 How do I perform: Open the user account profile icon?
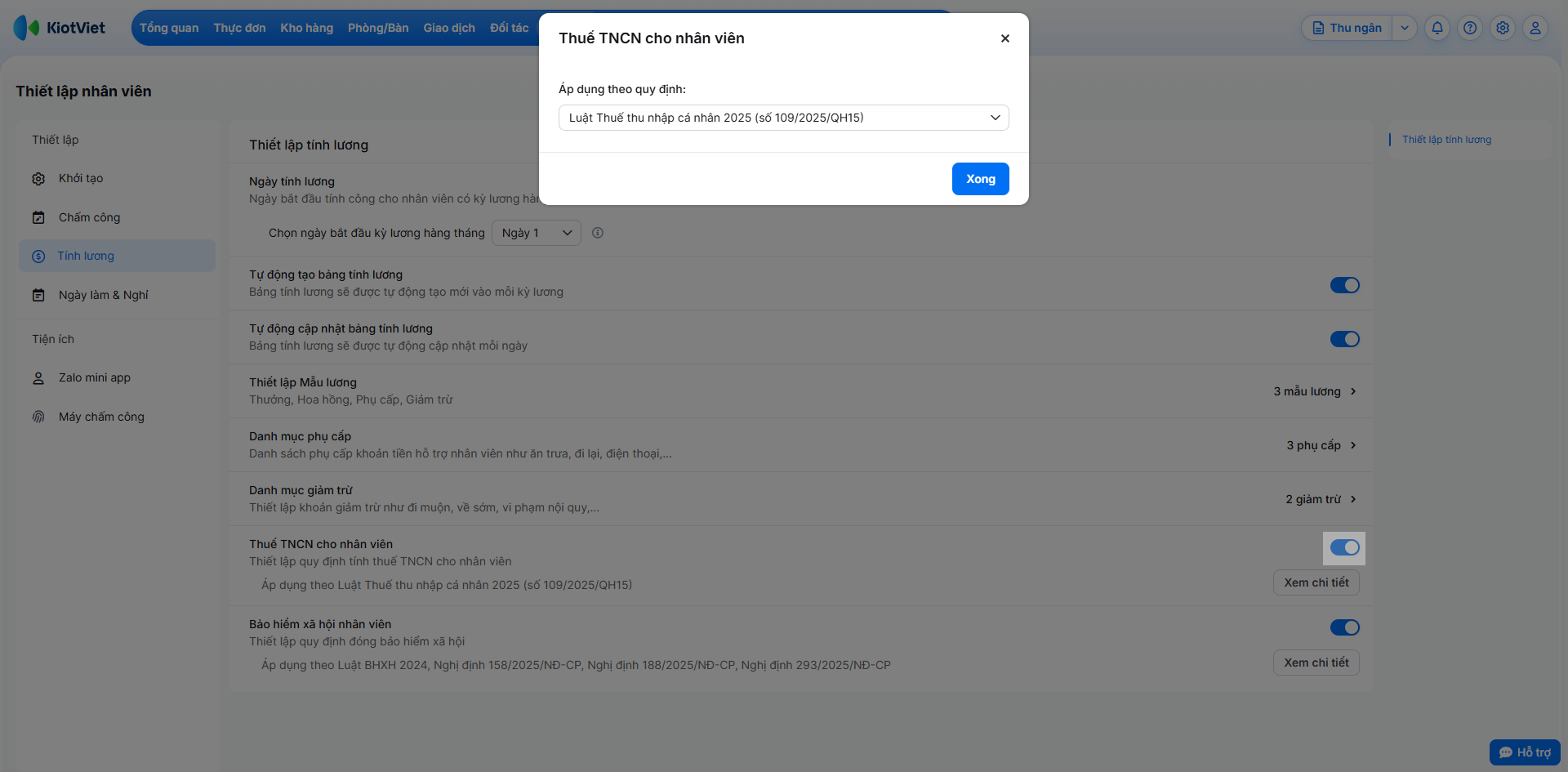point(1535,28)
